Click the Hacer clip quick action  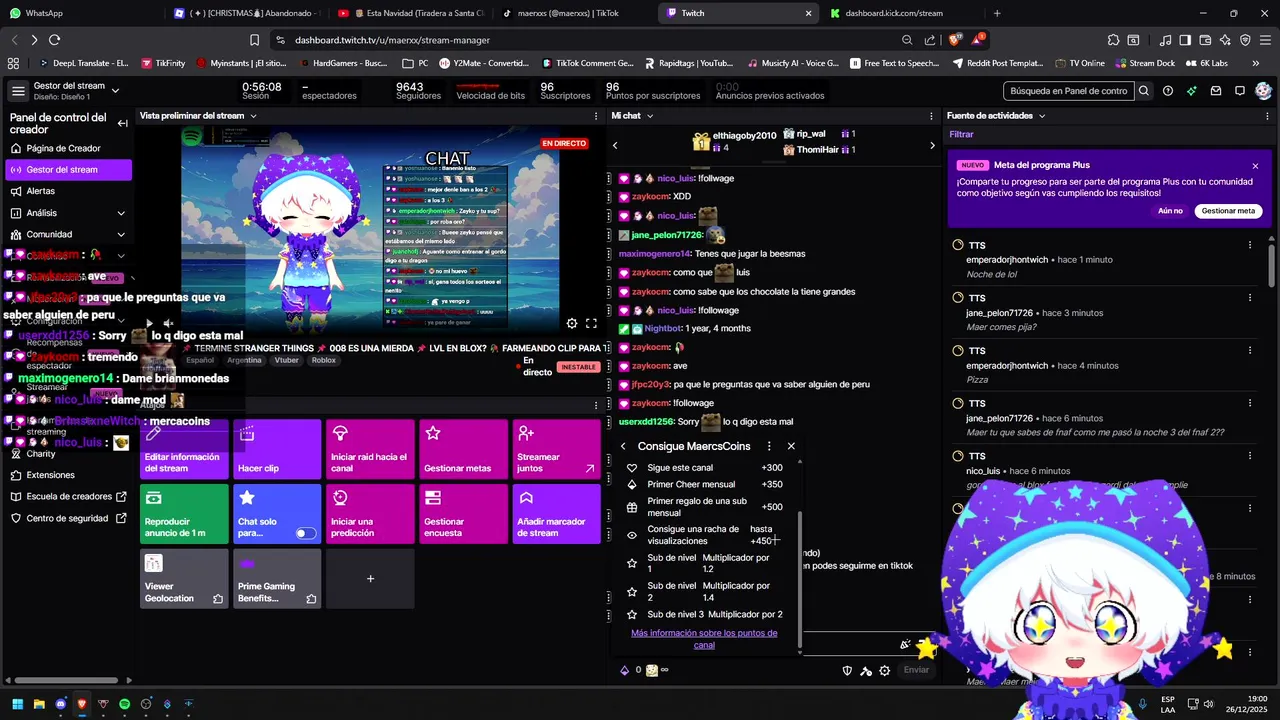[277, 449]
